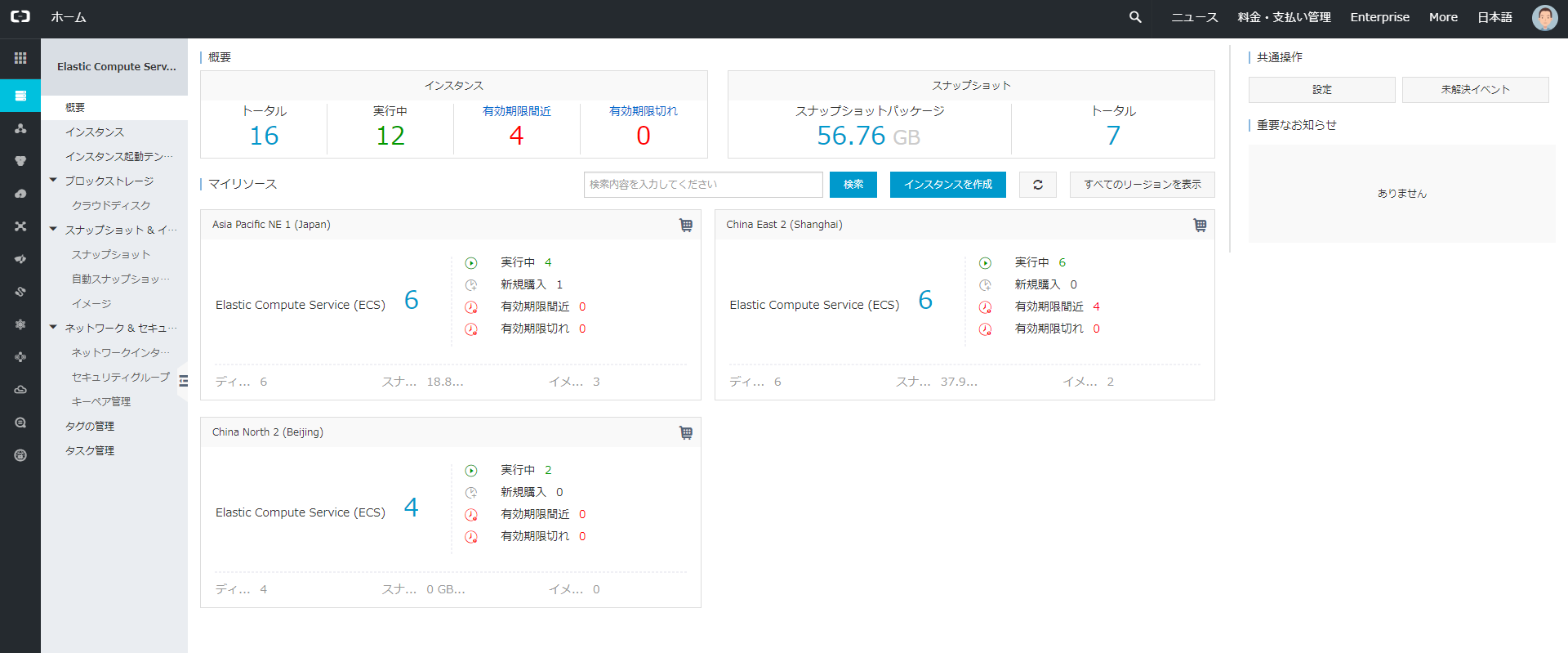Screen dimensions: 1568x653
Task: Click cart icon for China East 2 (Shanghai)
Action: 1200,225
